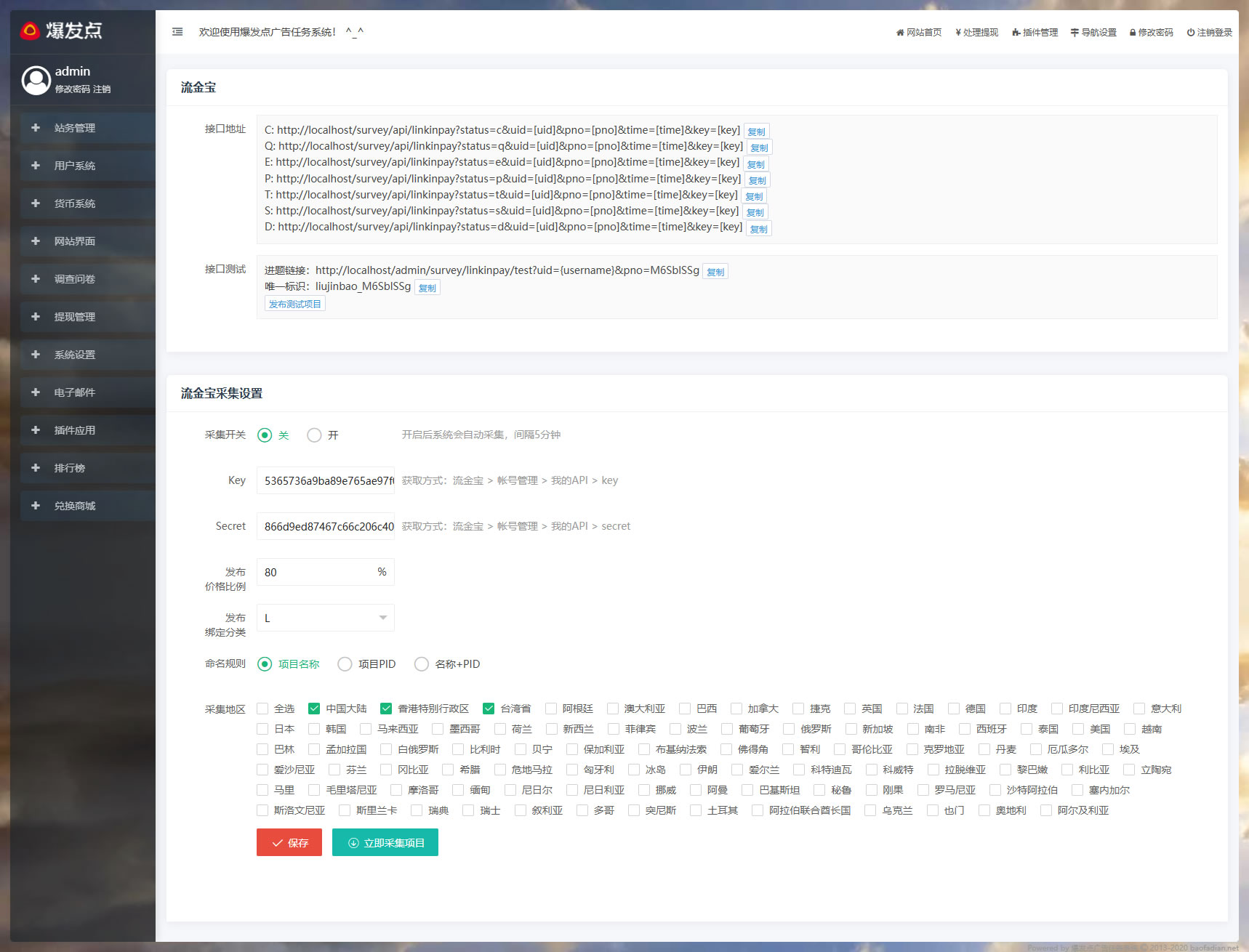Select 名称+PID naming rule

point(422,664)
